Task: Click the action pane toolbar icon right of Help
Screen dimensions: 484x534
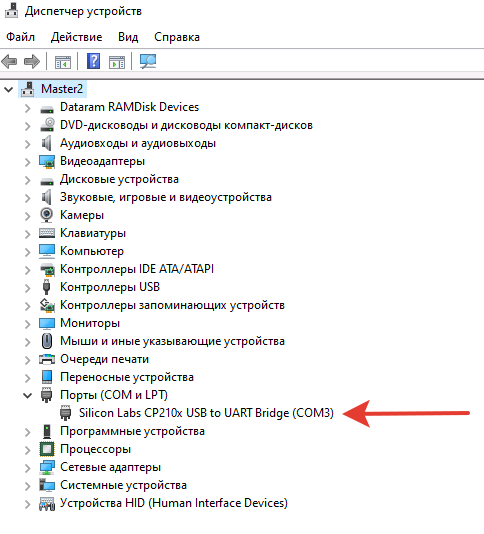Action: pyautogui.click(x=117, y=62)
